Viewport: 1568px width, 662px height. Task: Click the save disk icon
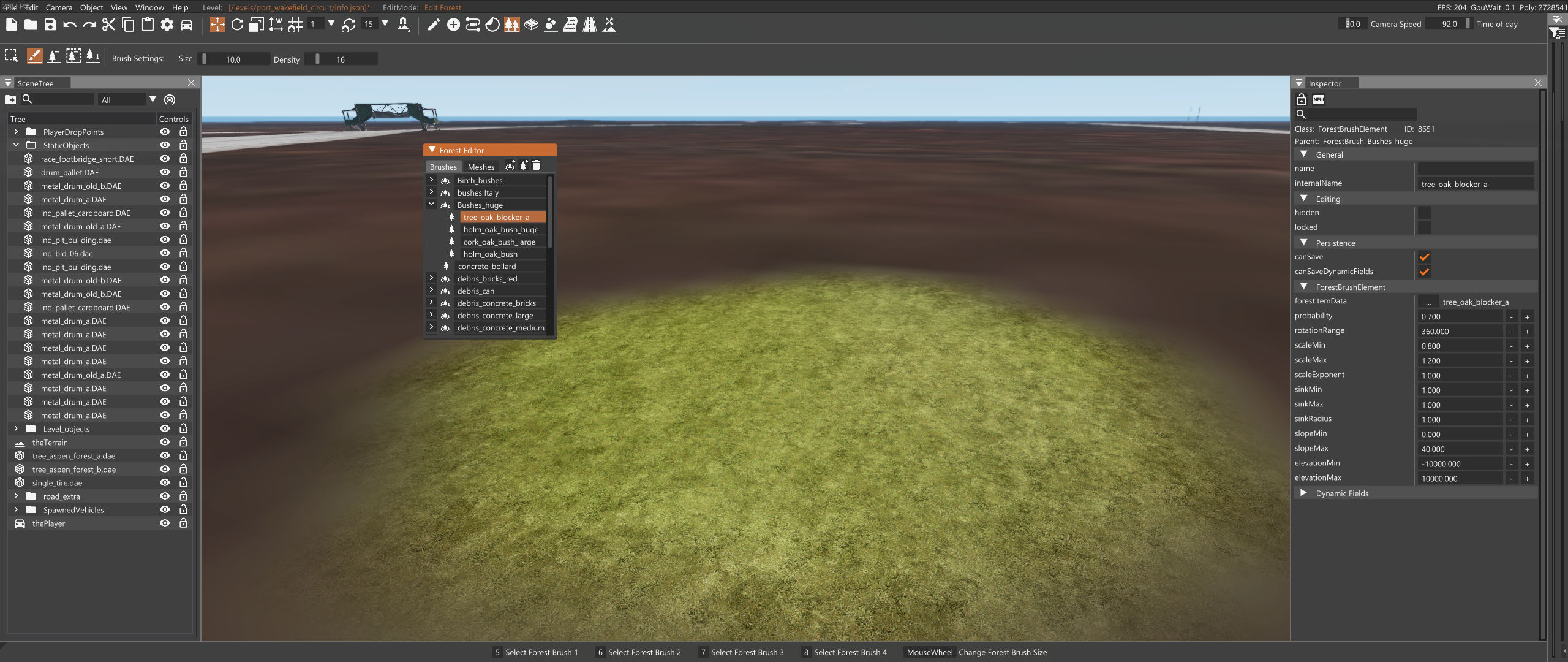pyautogui.click(x=50, y=25)
